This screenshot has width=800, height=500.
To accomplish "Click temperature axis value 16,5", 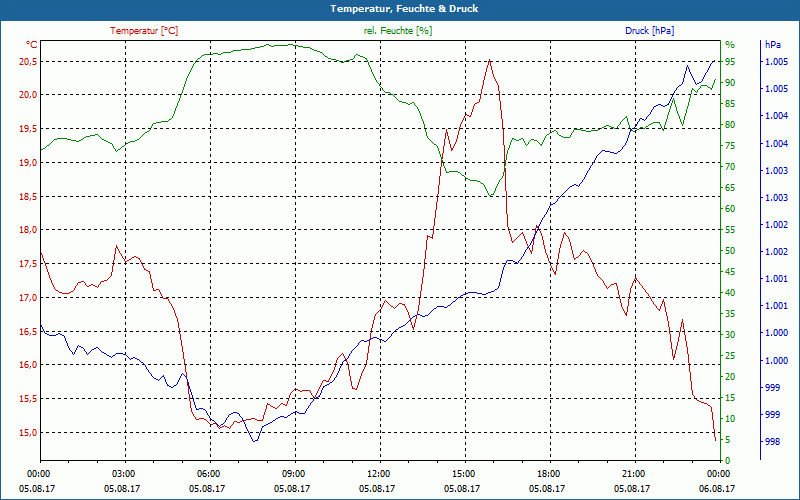I will (28, 332).
